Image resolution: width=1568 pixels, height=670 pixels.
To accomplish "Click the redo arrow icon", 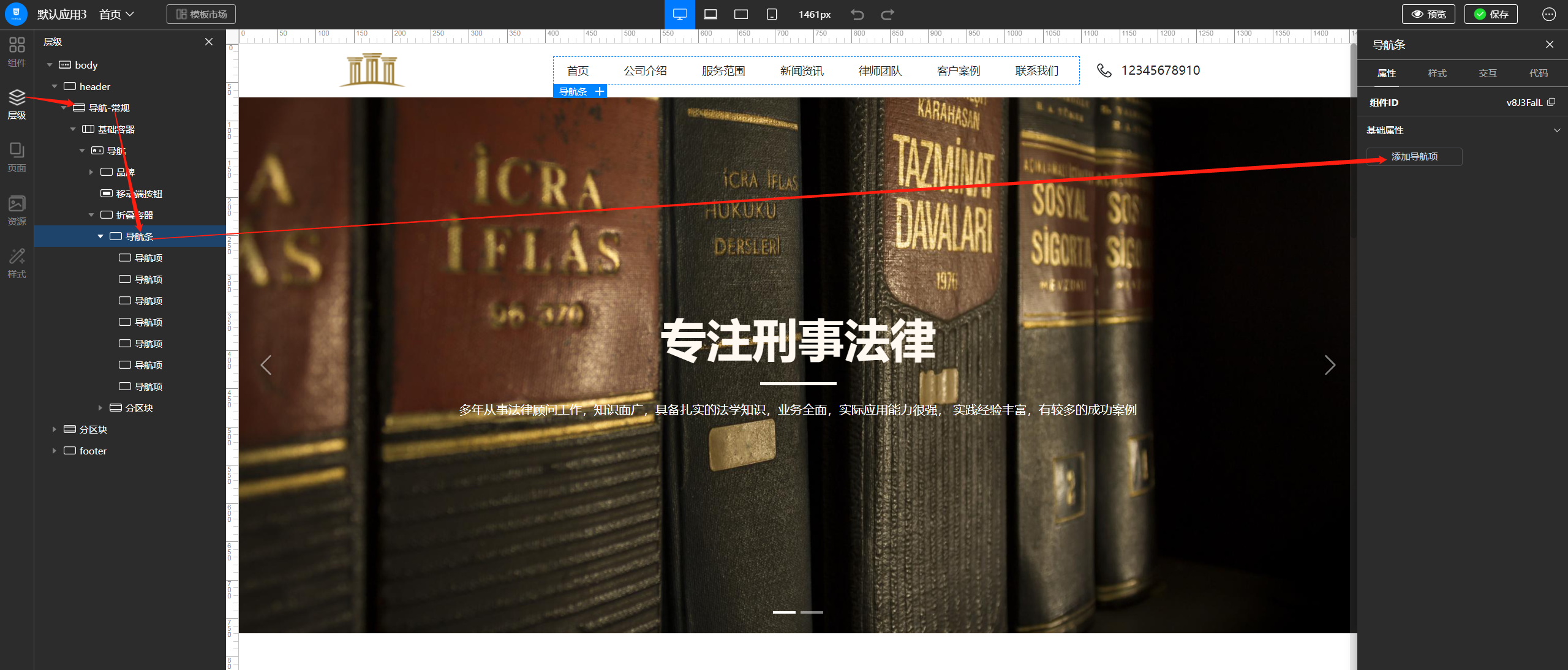I will 888,14.
